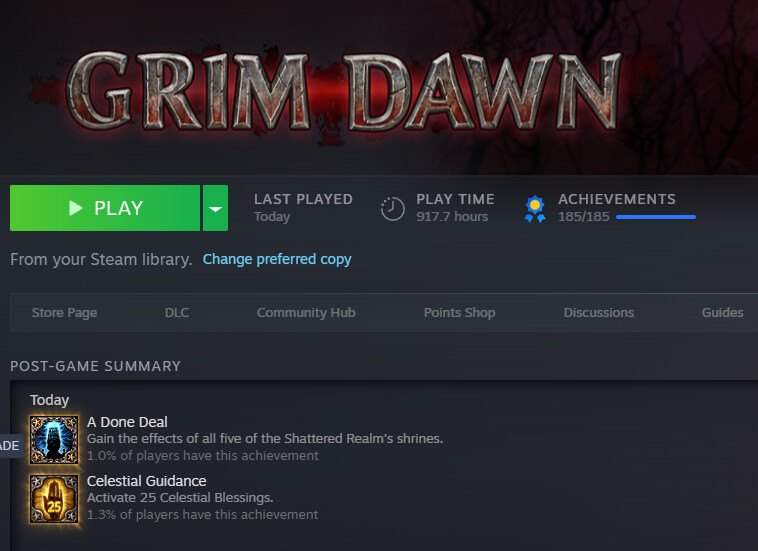Image resolution: width=758 pixels, height=551 pixels.
Task: Switch to the Community Hub tab
Action: [306, 312]
